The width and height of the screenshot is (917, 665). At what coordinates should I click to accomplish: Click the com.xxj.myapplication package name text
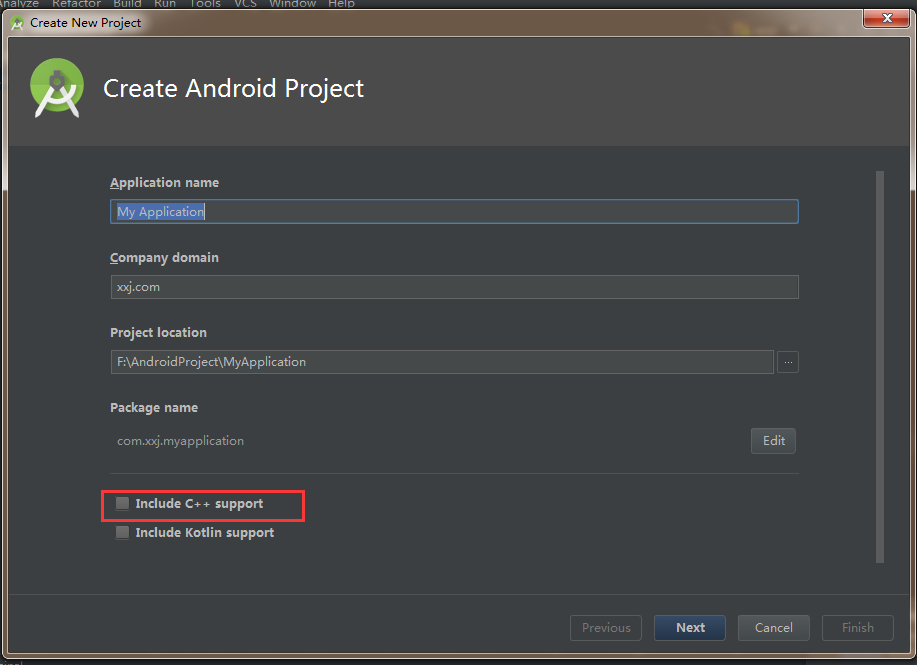click(180, 441)
